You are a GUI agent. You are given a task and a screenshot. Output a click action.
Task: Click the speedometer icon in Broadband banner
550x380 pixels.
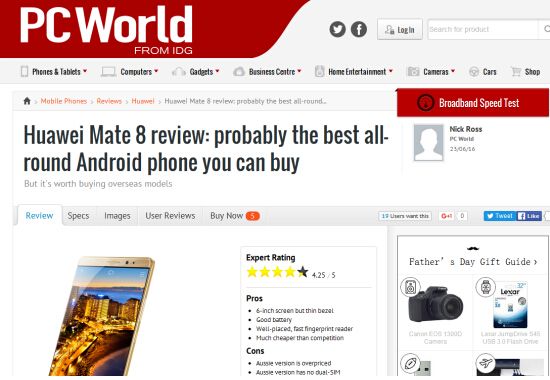(425, 103)
